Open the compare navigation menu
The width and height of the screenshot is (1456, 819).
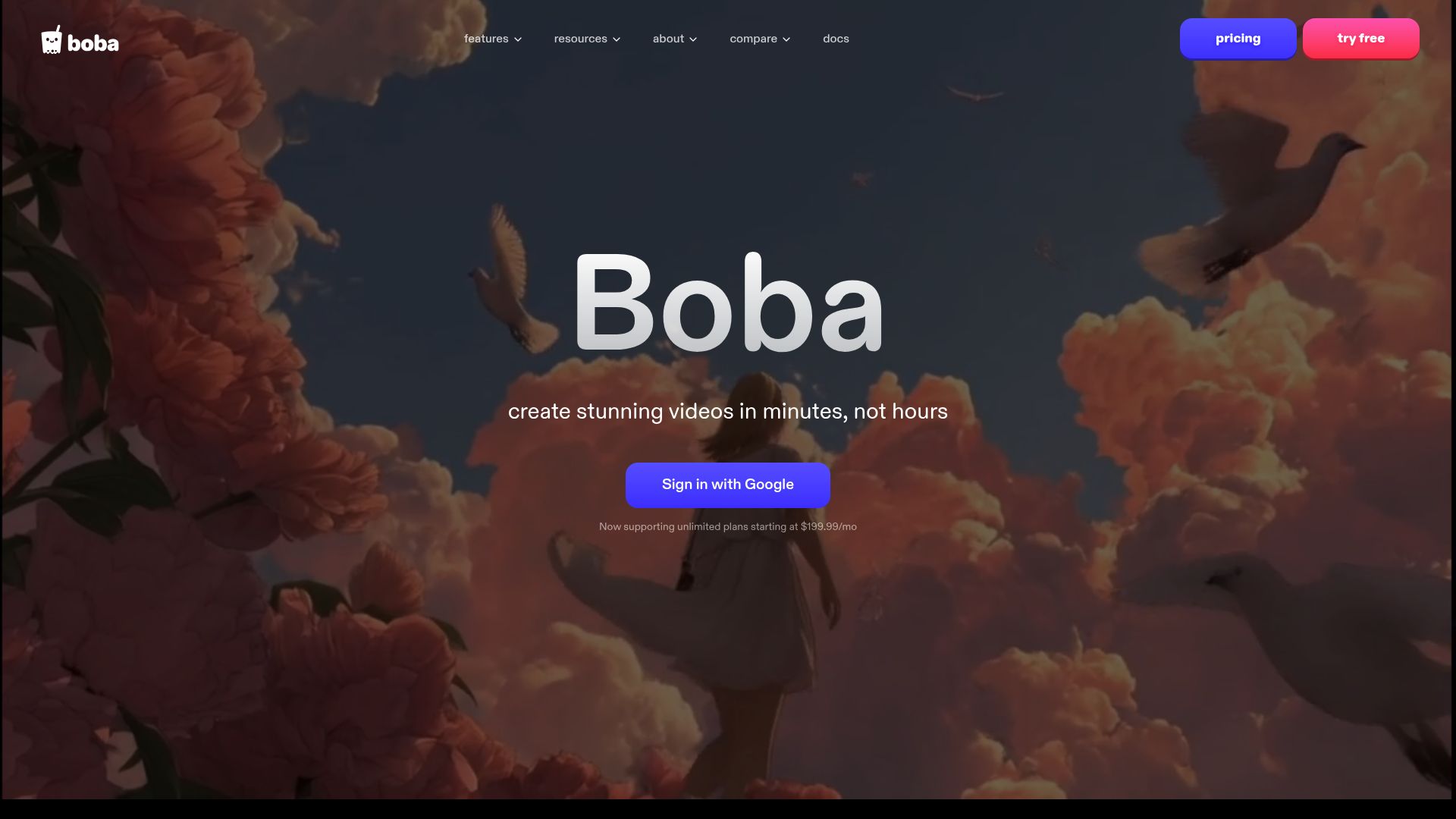(x=753, y=39)
